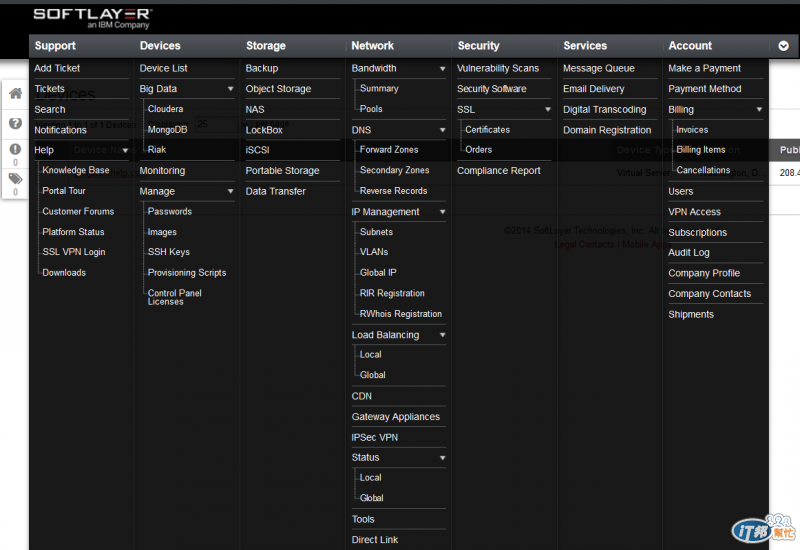Select Audit Log
Image resolution: width=800 pixels, height=550 pixels.
pyautogui.click(x=689, y=253)
